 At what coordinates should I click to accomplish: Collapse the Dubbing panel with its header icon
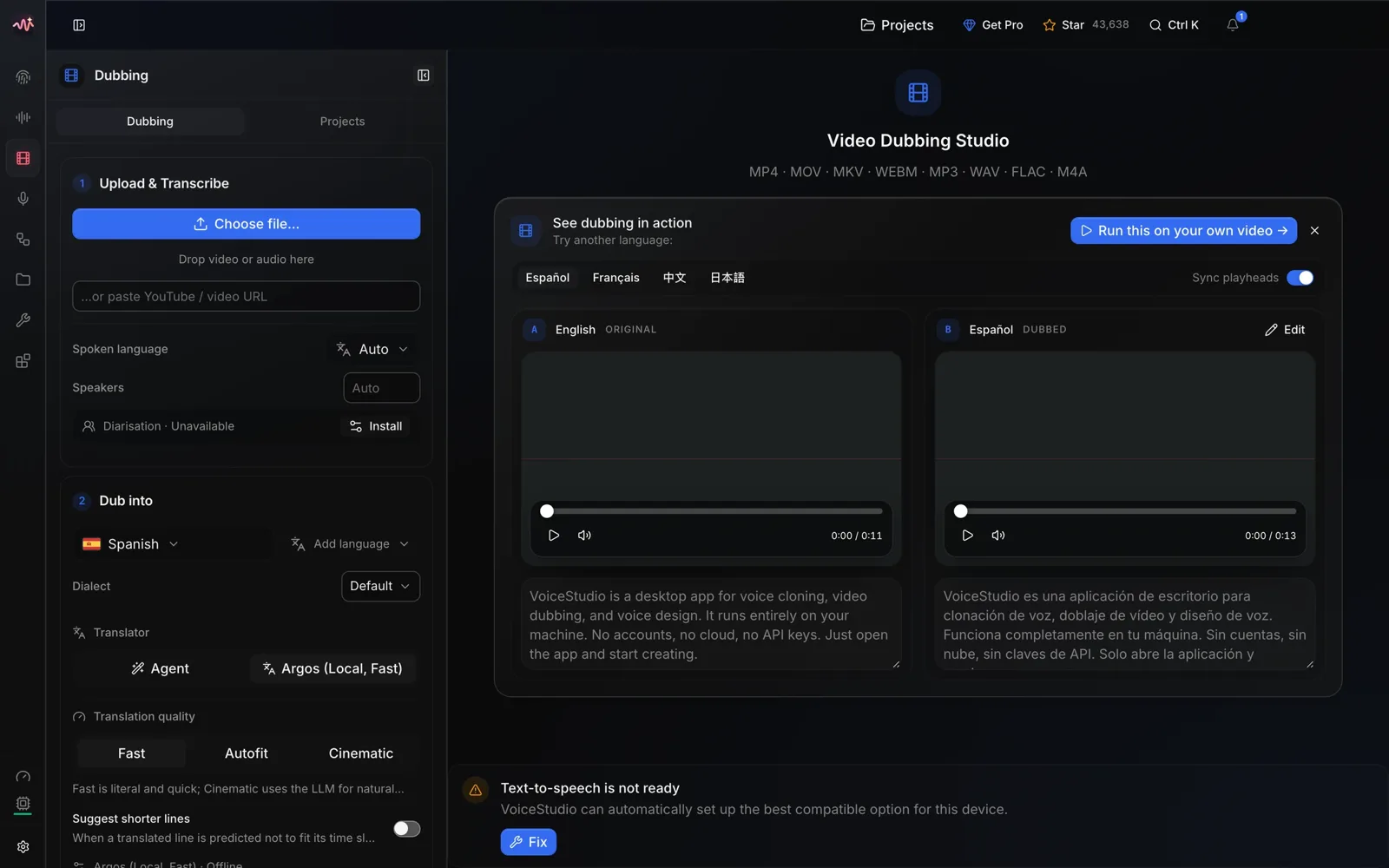(x=424, y=76)
